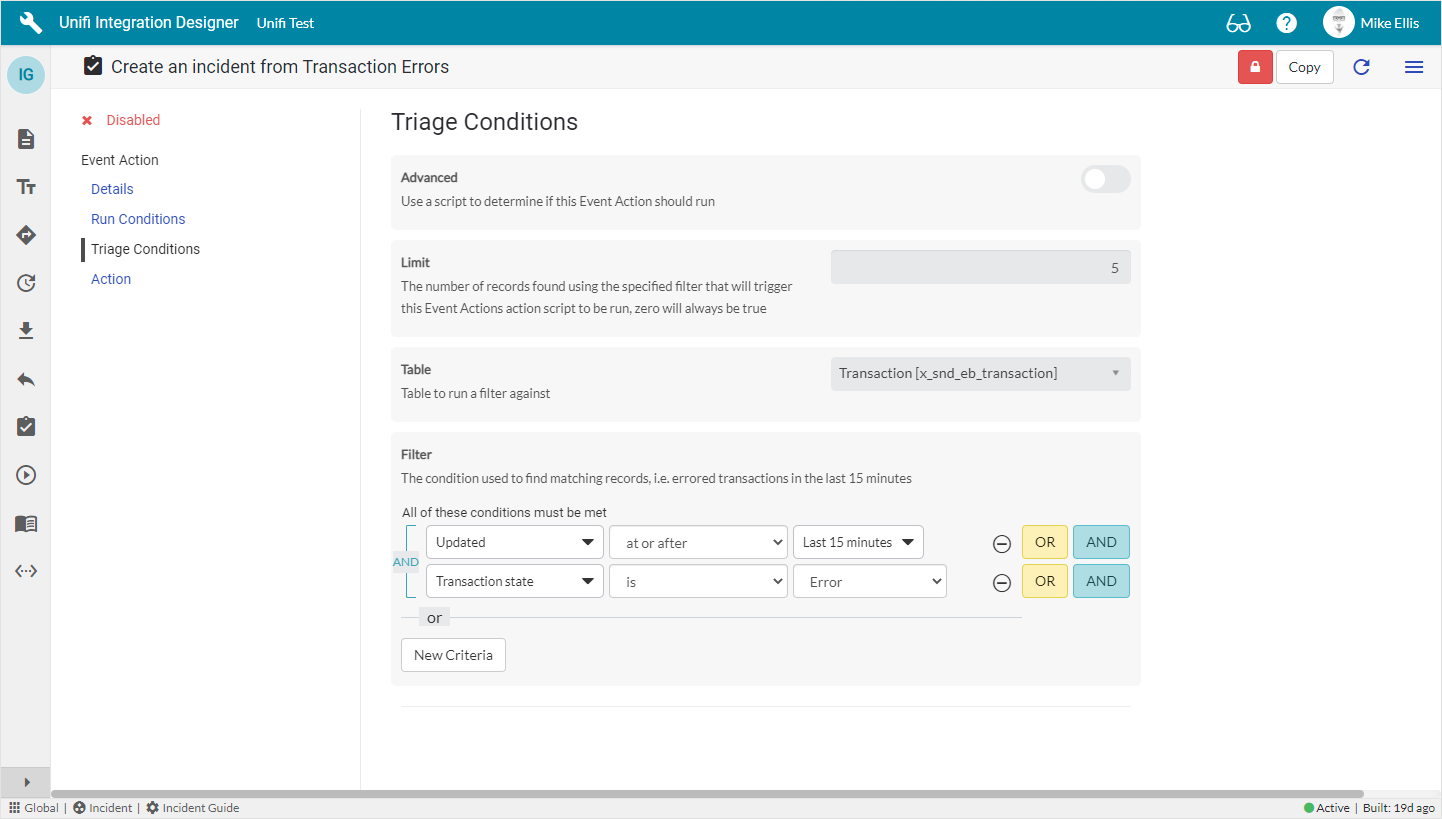
Task: Click the reply arrow icon in the sidebar
Action: click(x=26, y=379)
